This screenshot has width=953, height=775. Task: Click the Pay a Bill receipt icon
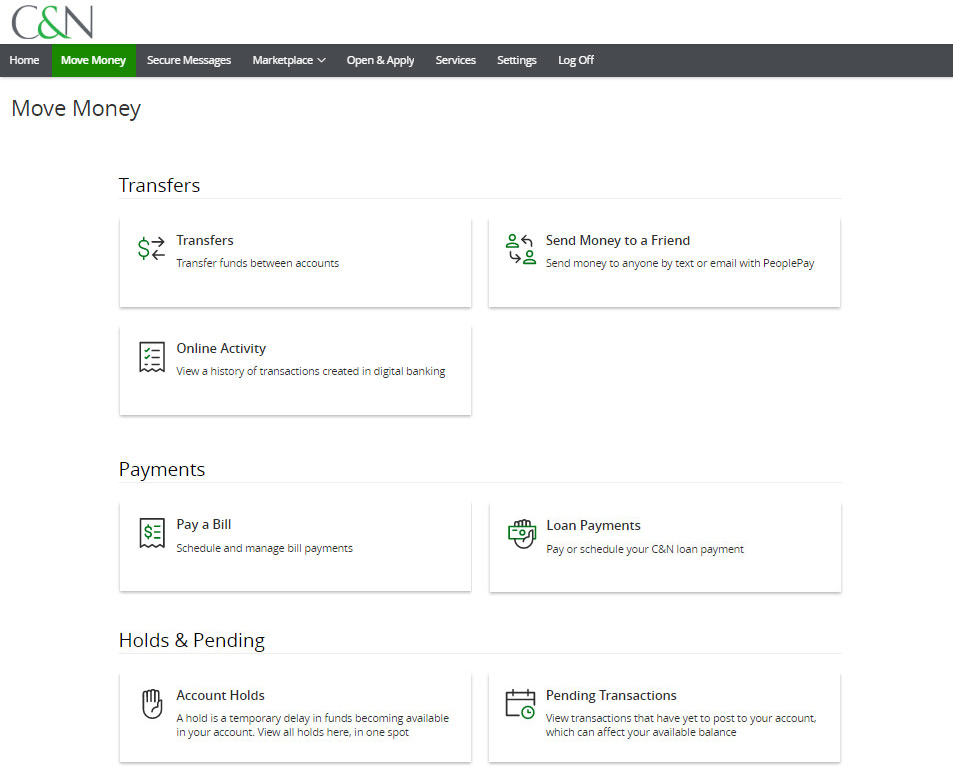pos(152,533)
